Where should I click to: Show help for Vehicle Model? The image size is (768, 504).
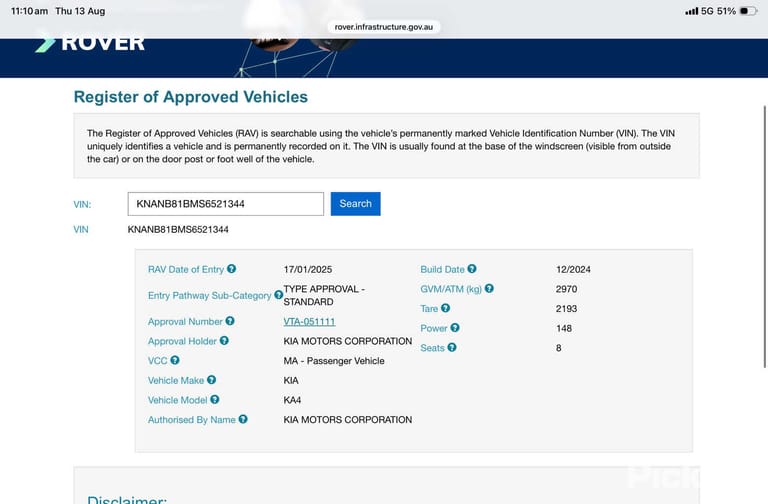pos(215,400)
